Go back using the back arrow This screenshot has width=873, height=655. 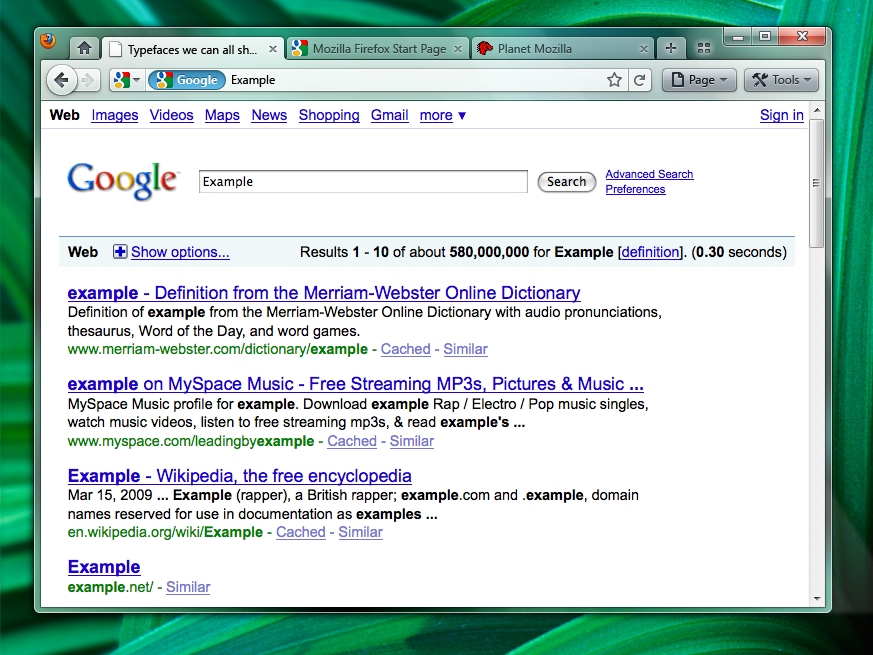[60, 80]
